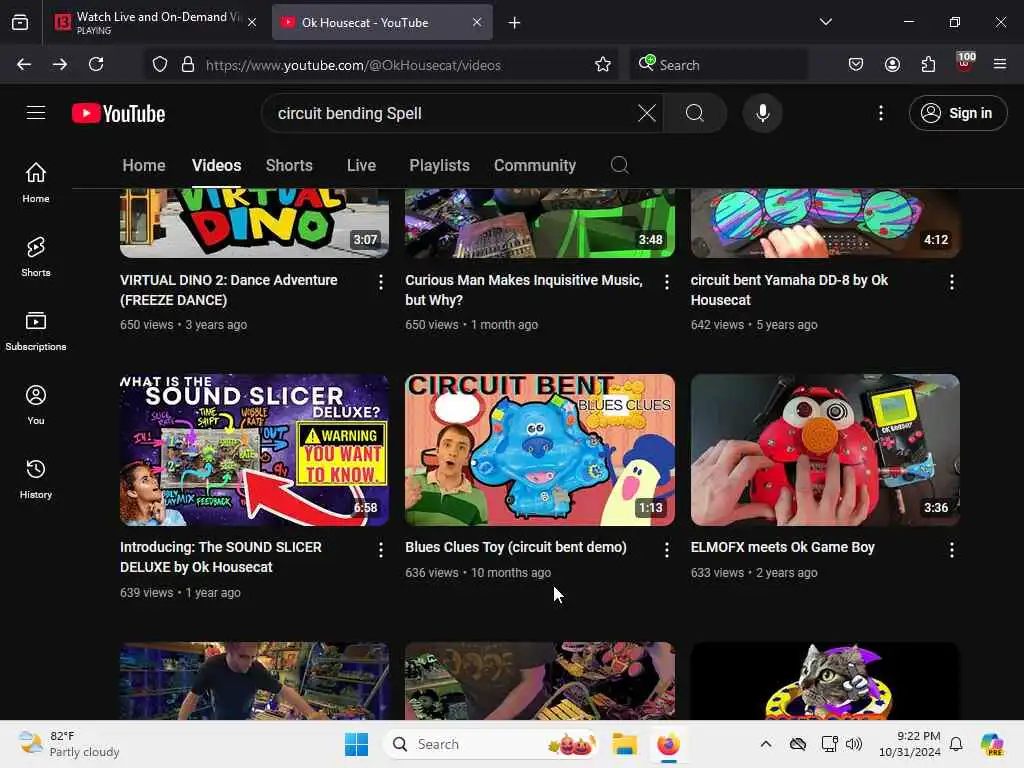Open Curious Man Makes Inquisitive Music title
Screen dimensions: 1024x768
pyautogui.click(x=524, y=290)
